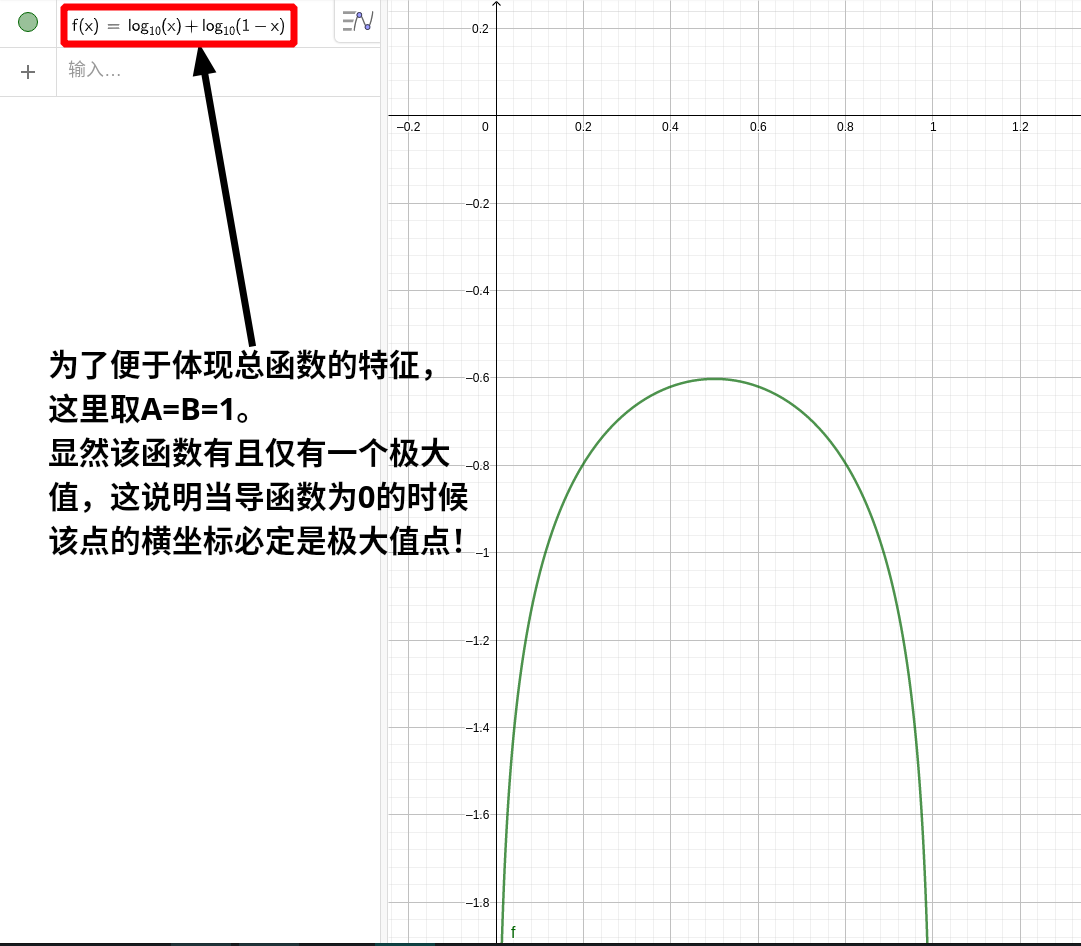Click the x-axis label 1.2

click(x=1020, y=127)
